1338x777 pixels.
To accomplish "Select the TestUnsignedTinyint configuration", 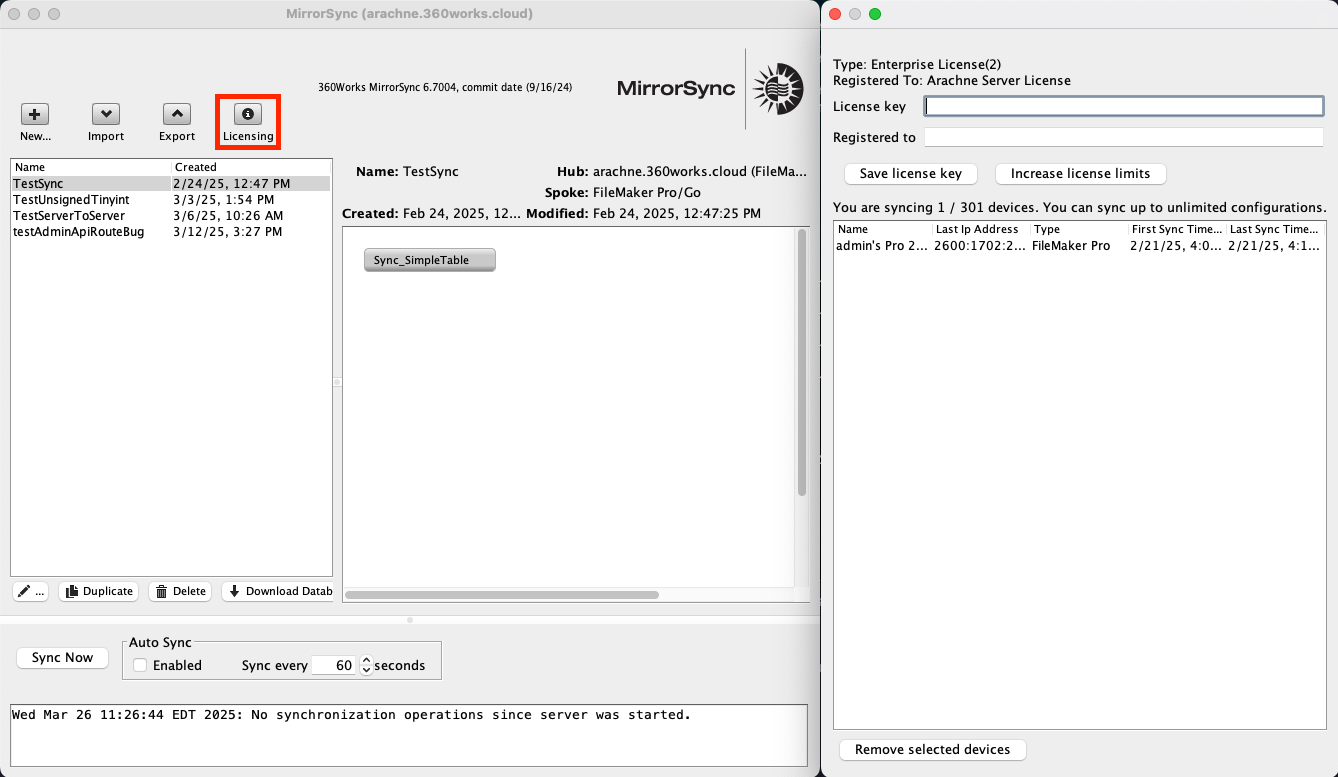I will (x=171, y=200).
